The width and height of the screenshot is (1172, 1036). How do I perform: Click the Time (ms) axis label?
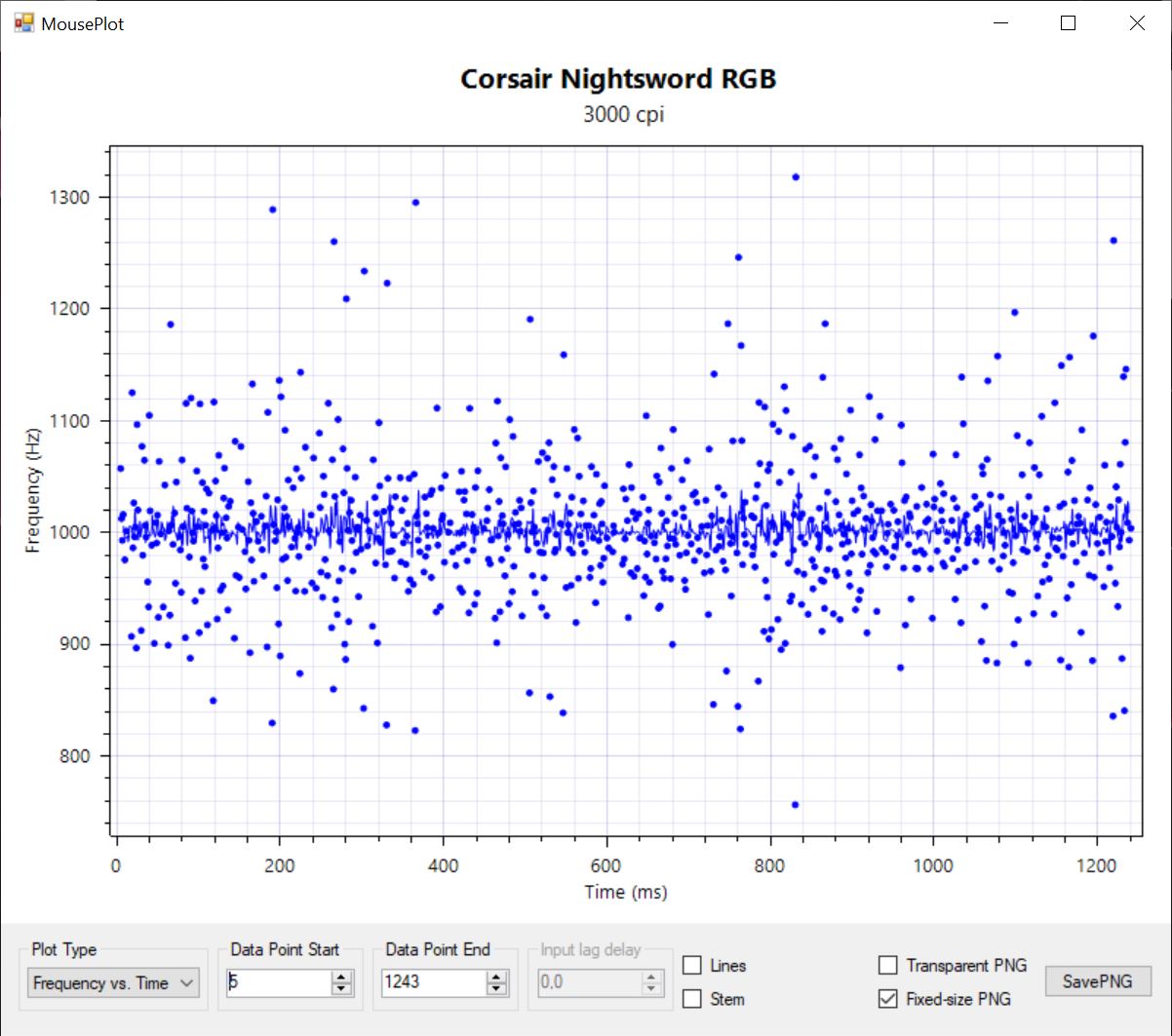coord(626,892)
